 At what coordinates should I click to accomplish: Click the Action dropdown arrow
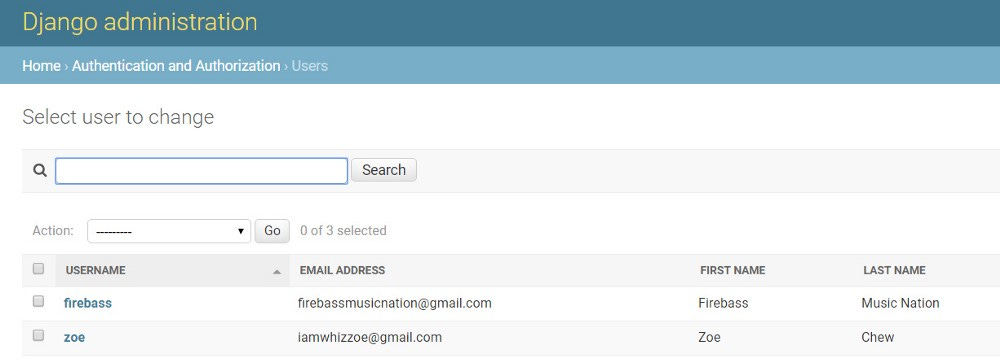pos(240,231)
